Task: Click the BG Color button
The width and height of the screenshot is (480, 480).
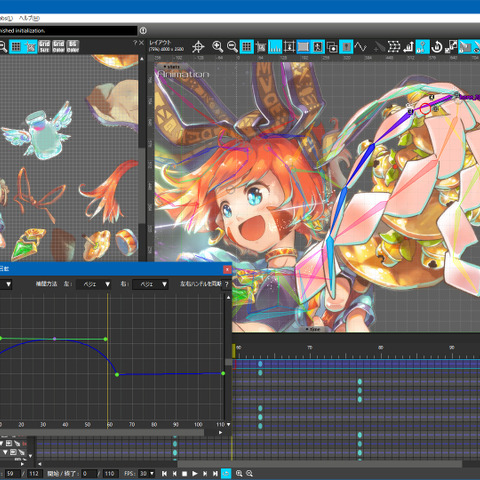Action: (73, 47)
